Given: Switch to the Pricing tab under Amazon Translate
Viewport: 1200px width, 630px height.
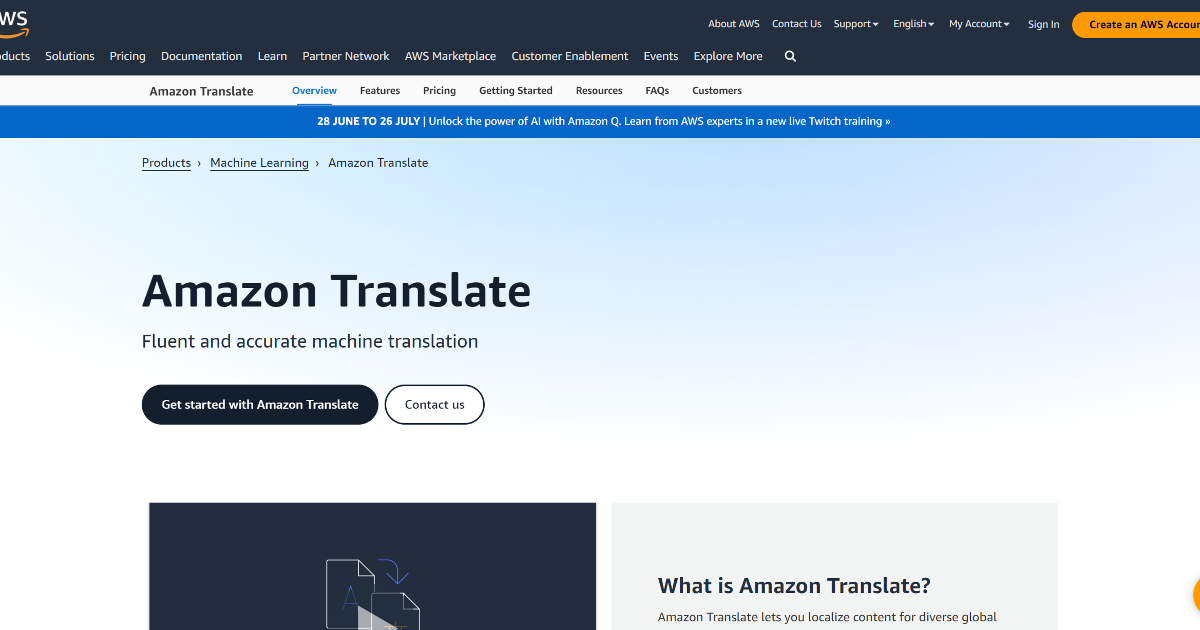Looking at the screenshot, I should coord(439,90).
